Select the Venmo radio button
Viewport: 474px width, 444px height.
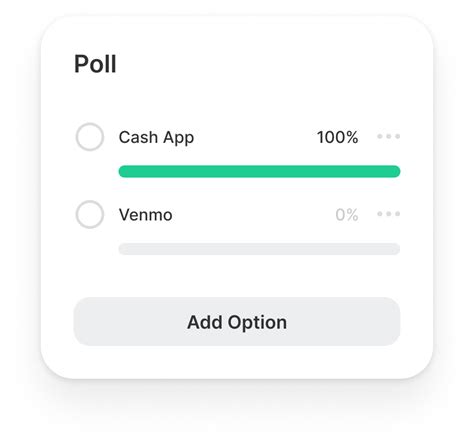point(90,214)
